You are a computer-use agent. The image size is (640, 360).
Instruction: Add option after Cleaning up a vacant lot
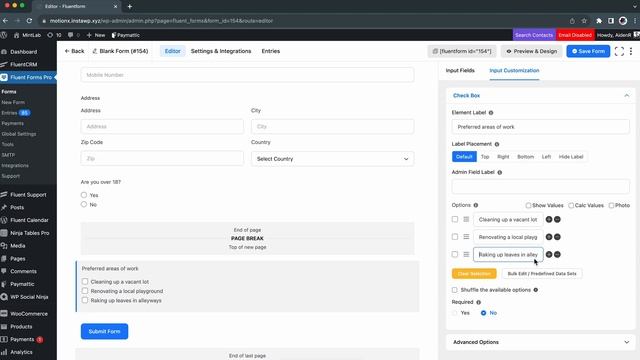549,220
